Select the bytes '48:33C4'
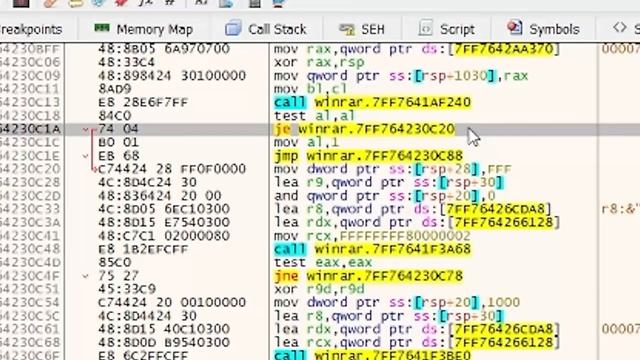 [127, 62]
